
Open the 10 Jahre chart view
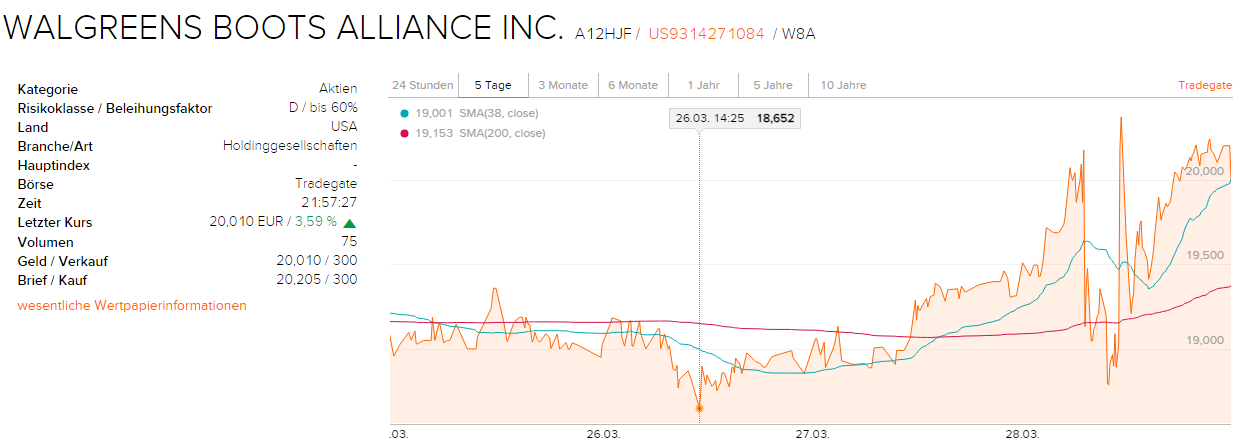tap(843, 85)
